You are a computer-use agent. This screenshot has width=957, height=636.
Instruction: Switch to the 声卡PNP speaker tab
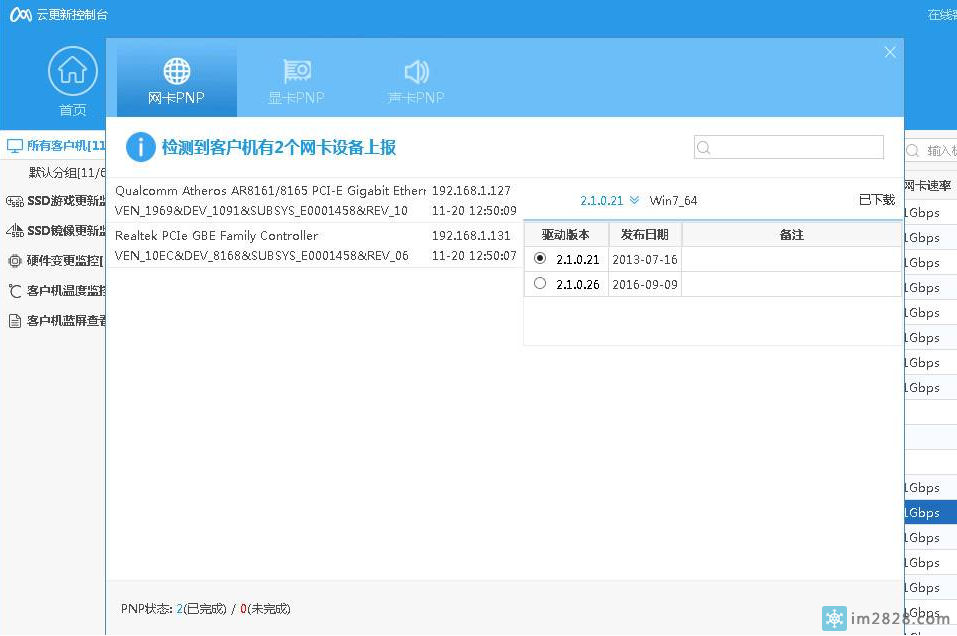[416, 72]
